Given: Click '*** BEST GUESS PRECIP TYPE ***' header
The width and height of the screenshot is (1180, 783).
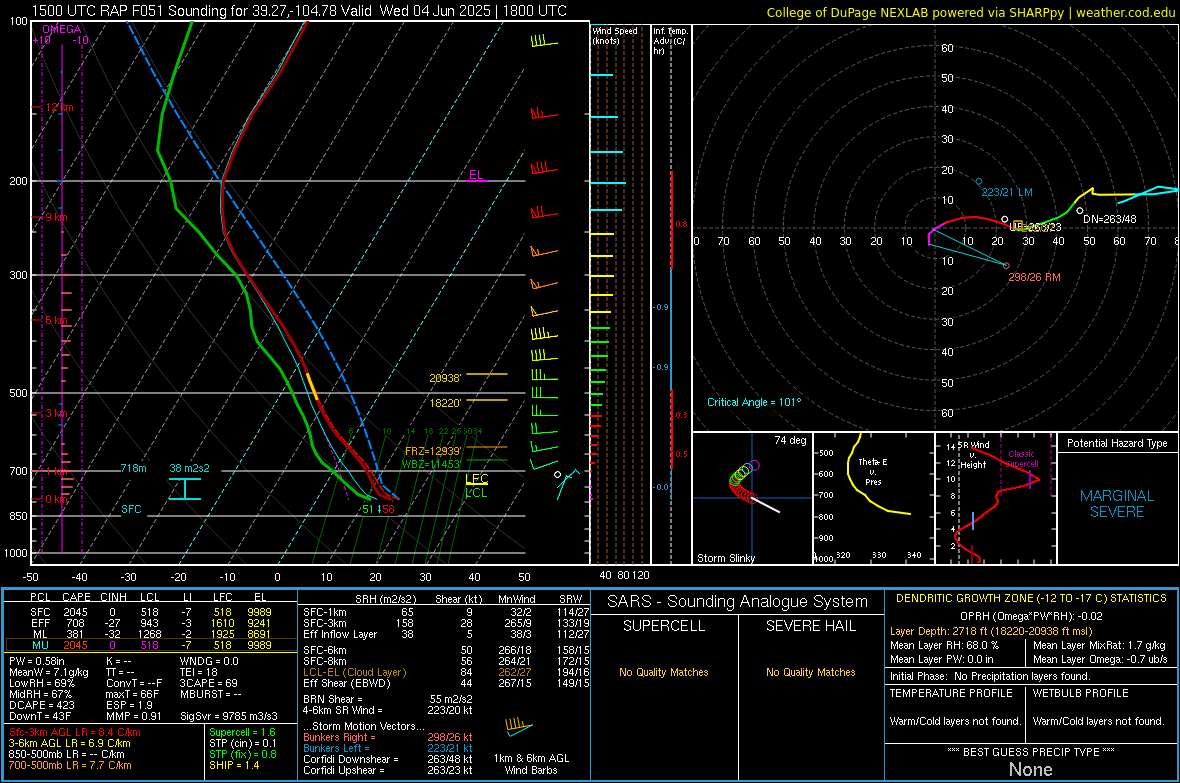Looking at the screenshot, I should (1030, 751).
